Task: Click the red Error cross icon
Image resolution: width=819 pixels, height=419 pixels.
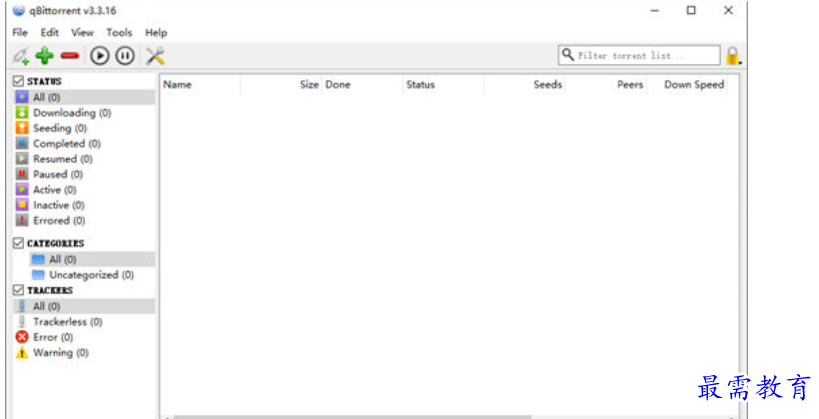Action: pos(22,337)
